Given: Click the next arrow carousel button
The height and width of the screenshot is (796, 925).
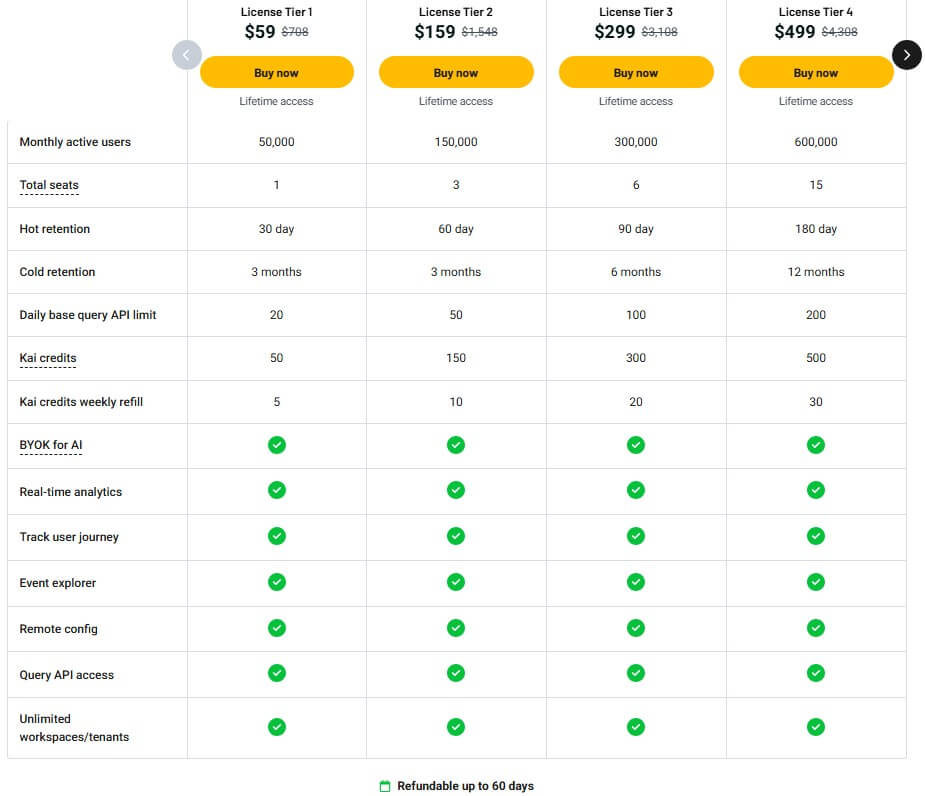Looking at the screenshot, I should pyautogui.click(x=906, y=55).
